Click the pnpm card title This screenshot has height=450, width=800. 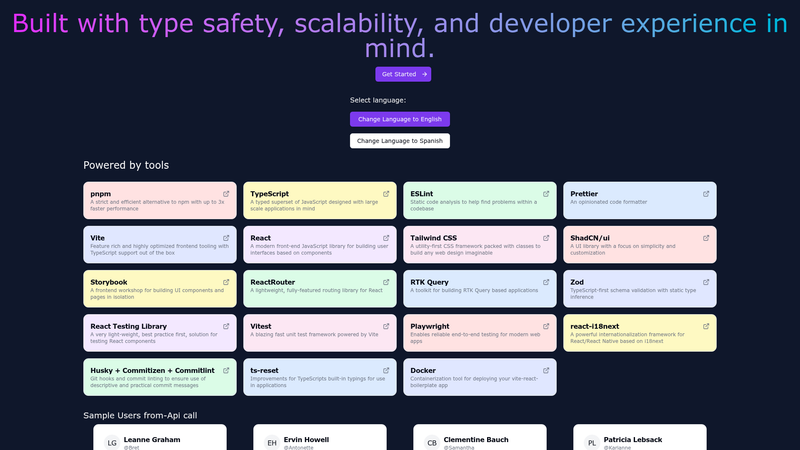click(101, 194)
